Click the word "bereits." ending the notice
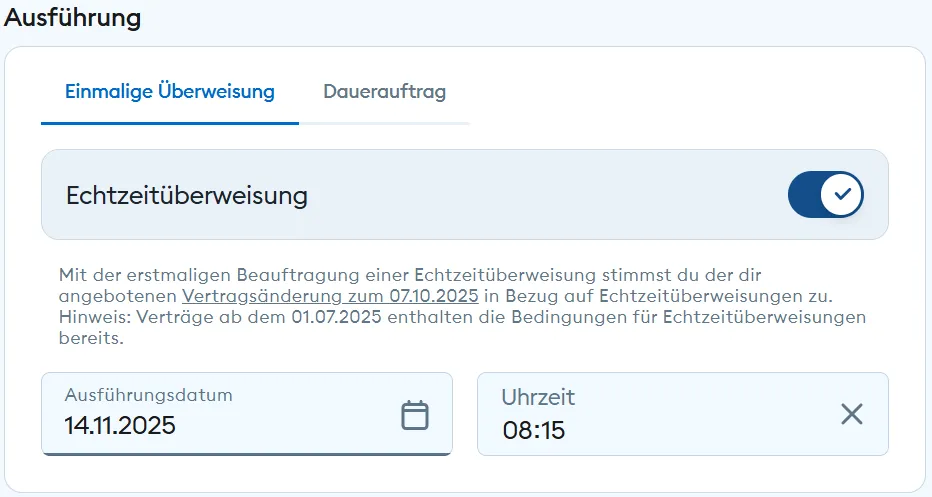The width and height of the screenshot is (932, 497). (91, 339)
